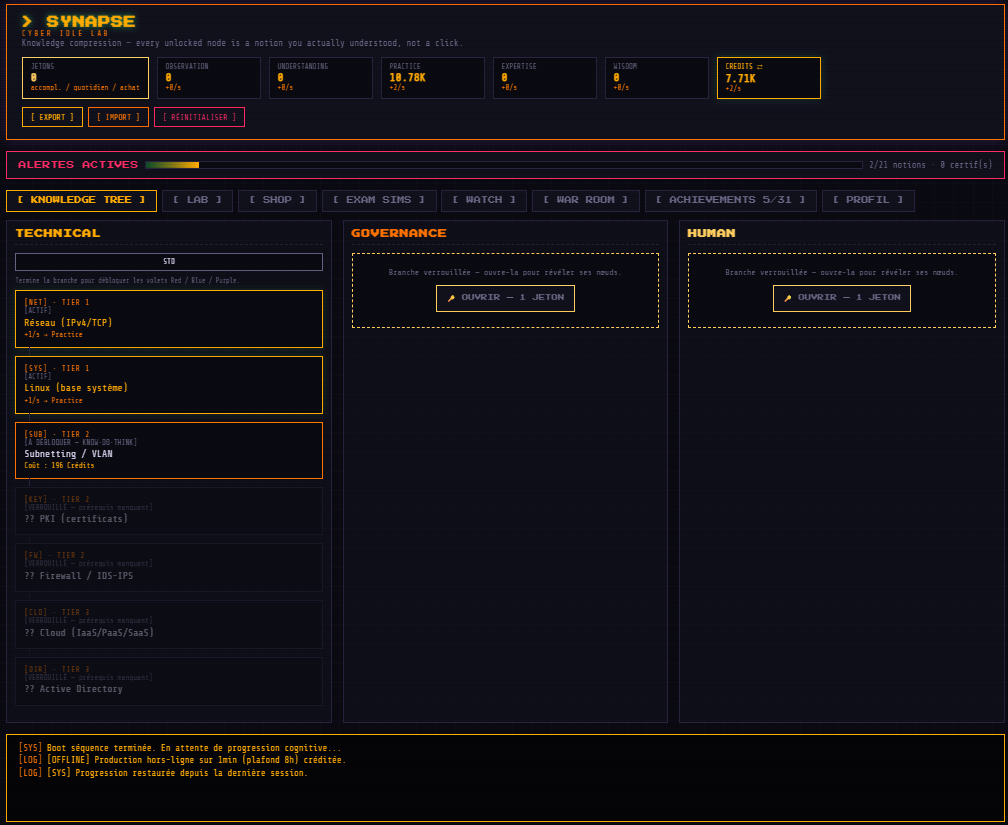The height and width of the screenshot is (825, 1008).
Task: Click the SYNAPSE chevron logo
Action: coord(27,22)
